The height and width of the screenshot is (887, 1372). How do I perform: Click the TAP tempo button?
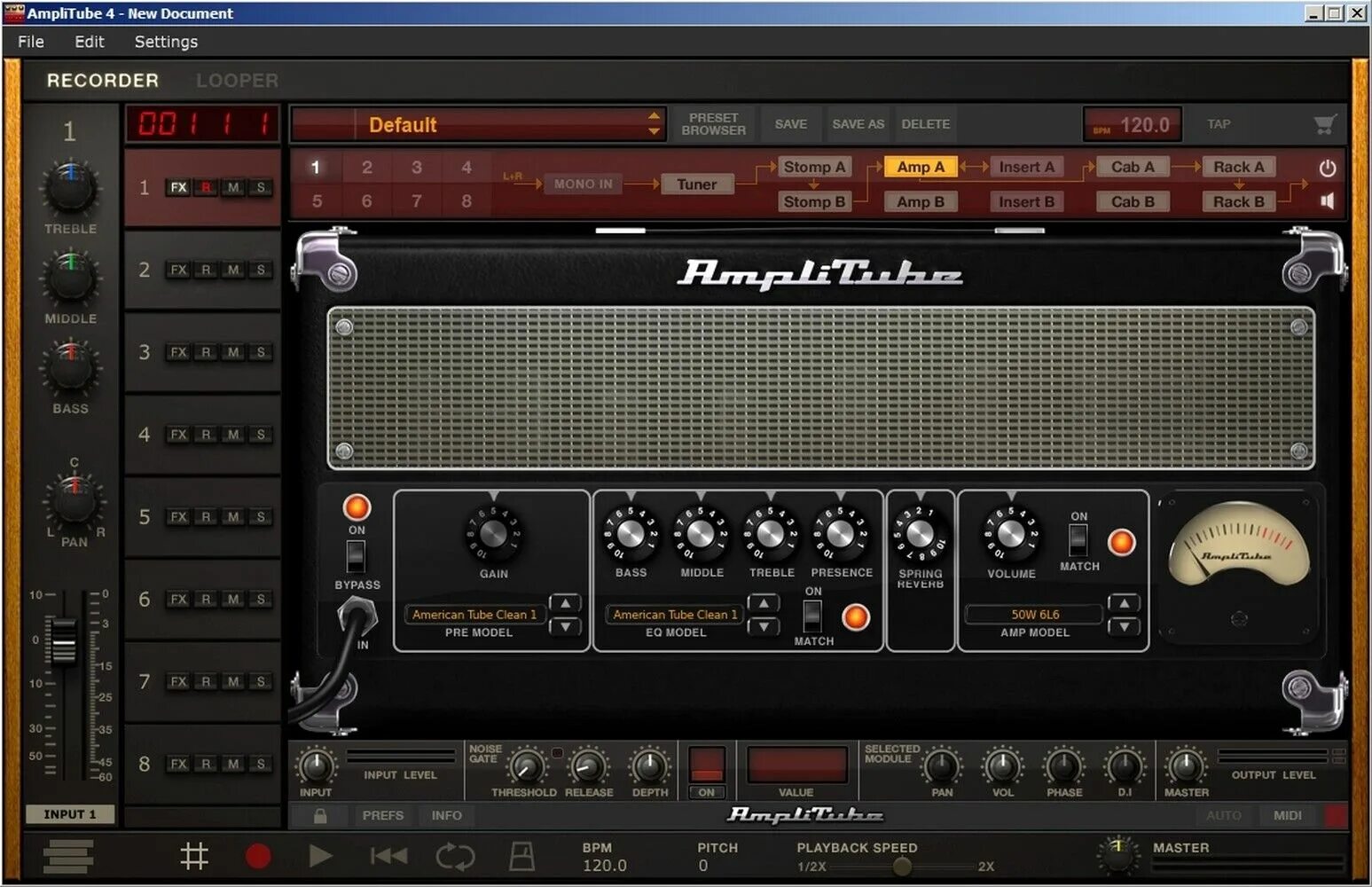click(x=1219, y=124)
